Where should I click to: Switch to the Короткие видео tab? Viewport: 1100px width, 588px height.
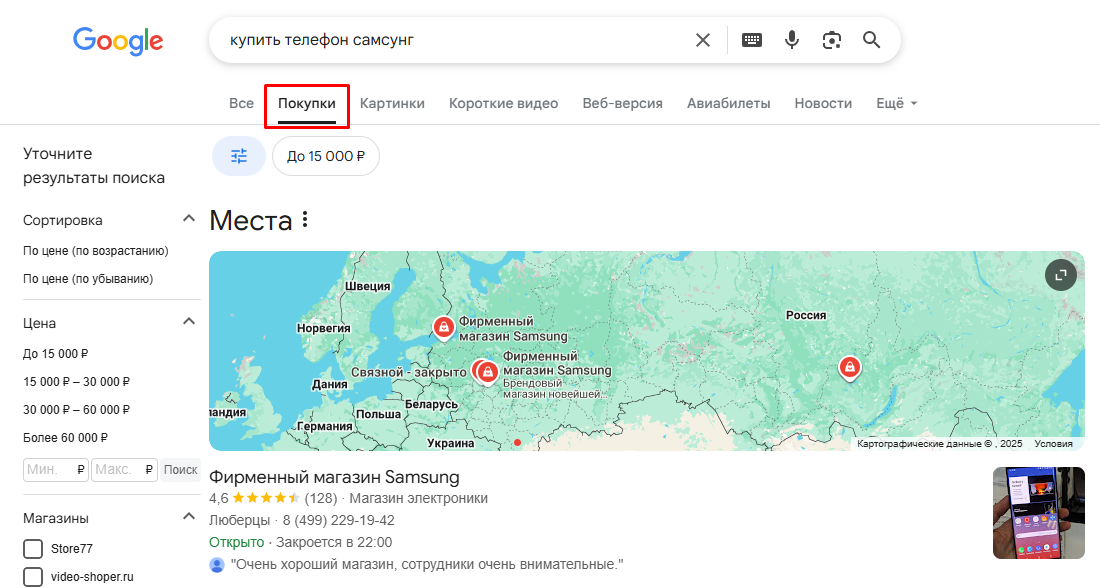pos(503,103)
